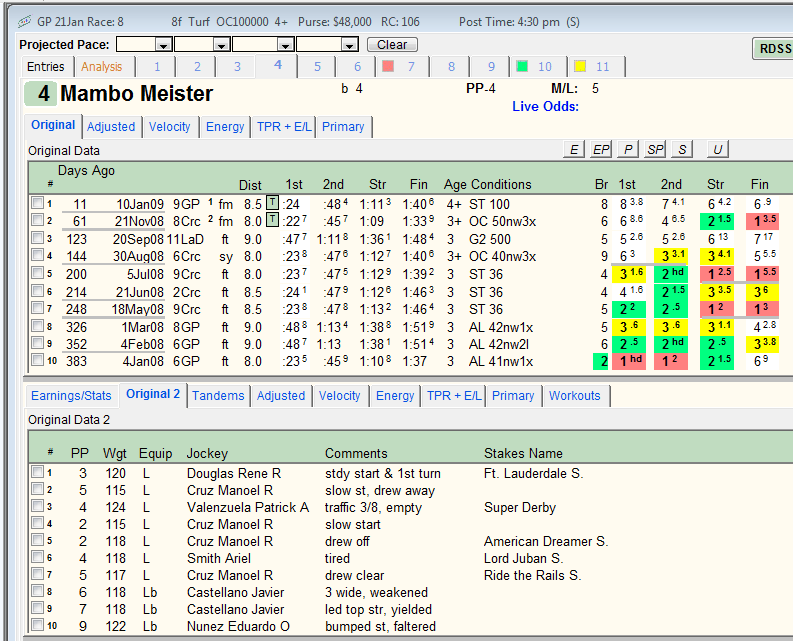Click the Comments column header
This screenshot has width=793, height=641.
pos(356,453)
